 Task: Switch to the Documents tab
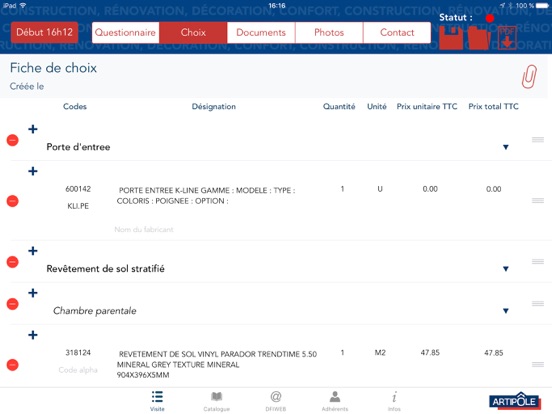[261, 33]
